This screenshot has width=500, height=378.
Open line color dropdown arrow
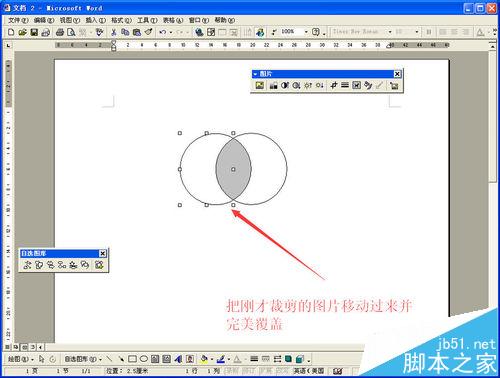click(x=229, y=359)
